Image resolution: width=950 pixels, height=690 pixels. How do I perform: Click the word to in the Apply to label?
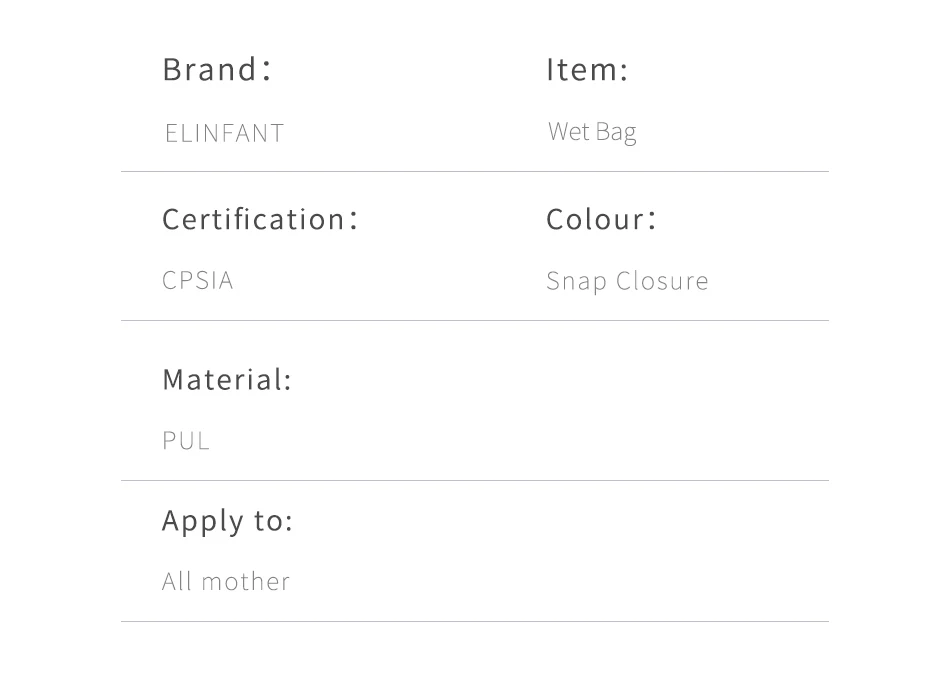pyautogui.click(x=274, y=521)
